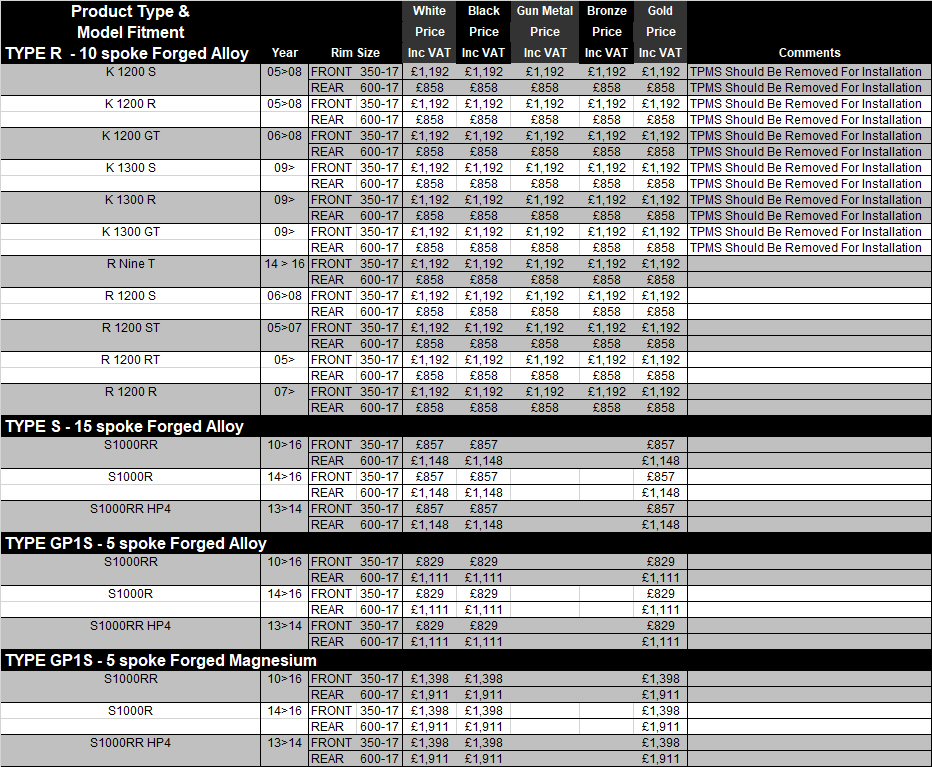
Task: Select the '350-17' rim size for R 1200 S
Action: coord(379,296)
